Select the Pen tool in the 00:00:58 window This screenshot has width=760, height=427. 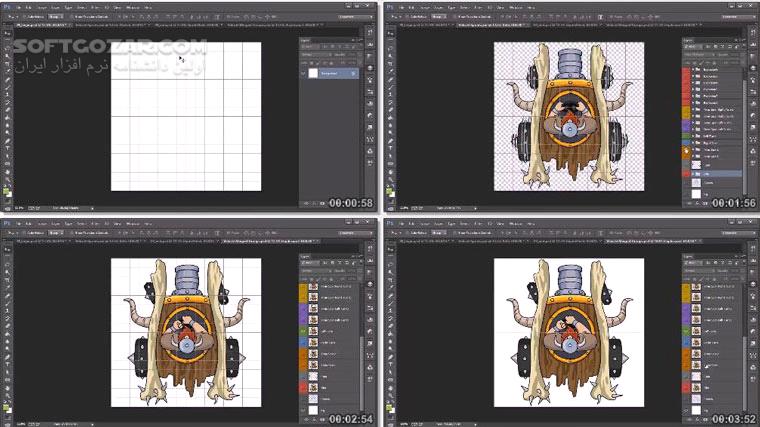(x=7, y=141)
